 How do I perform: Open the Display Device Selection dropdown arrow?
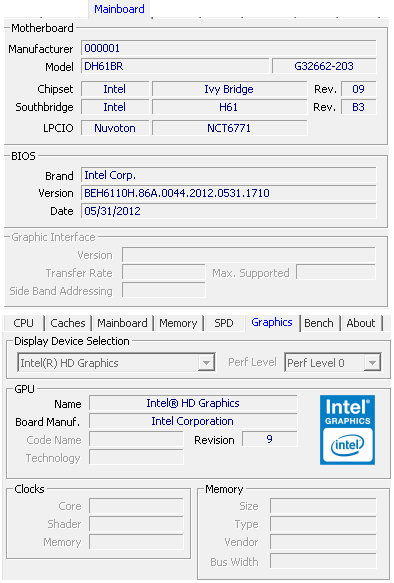point(206,362)
